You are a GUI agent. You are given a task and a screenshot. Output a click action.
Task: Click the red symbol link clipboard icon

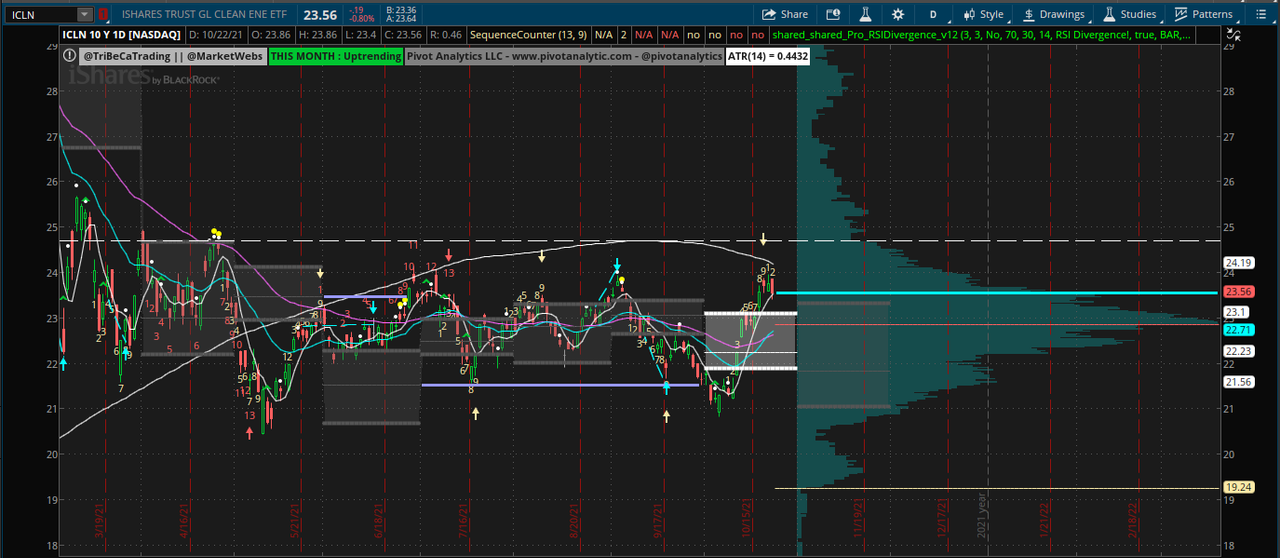pos(102,15)
